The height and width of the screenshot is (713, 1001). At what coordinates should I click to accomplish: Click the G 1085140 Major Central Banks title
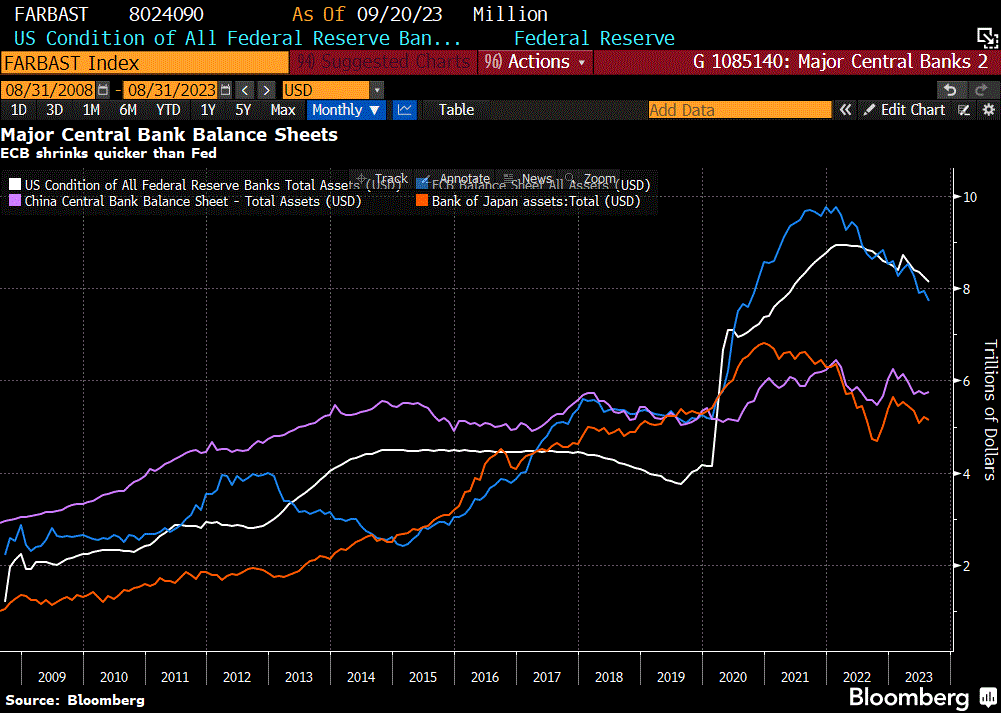841,62
